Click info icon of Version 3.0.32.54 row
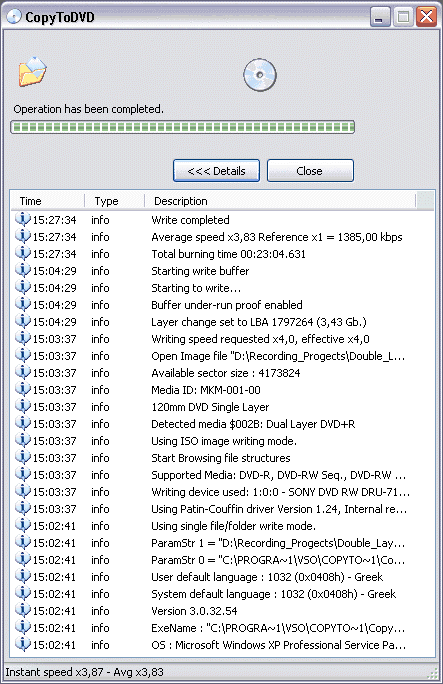This screenshot has height=684, width=443. (23, 610)
